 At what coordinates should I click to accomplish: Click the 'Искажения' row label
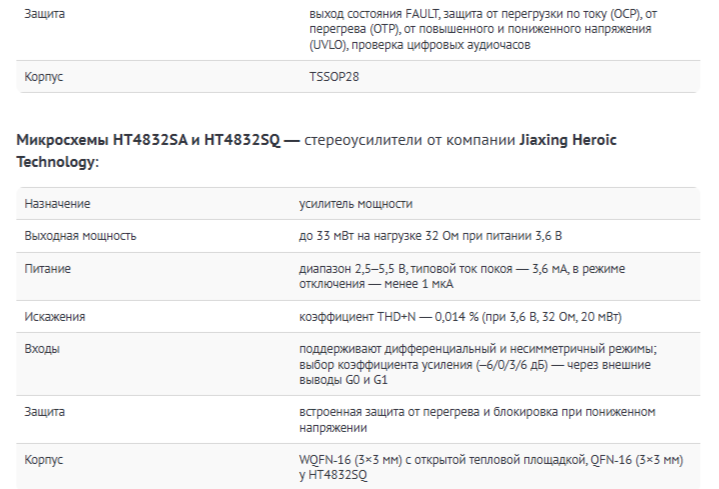click(x=55, y=317)
